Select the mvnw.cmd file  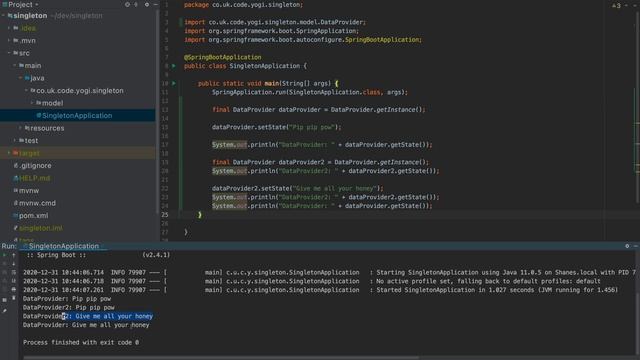click(x=34, y=203)
